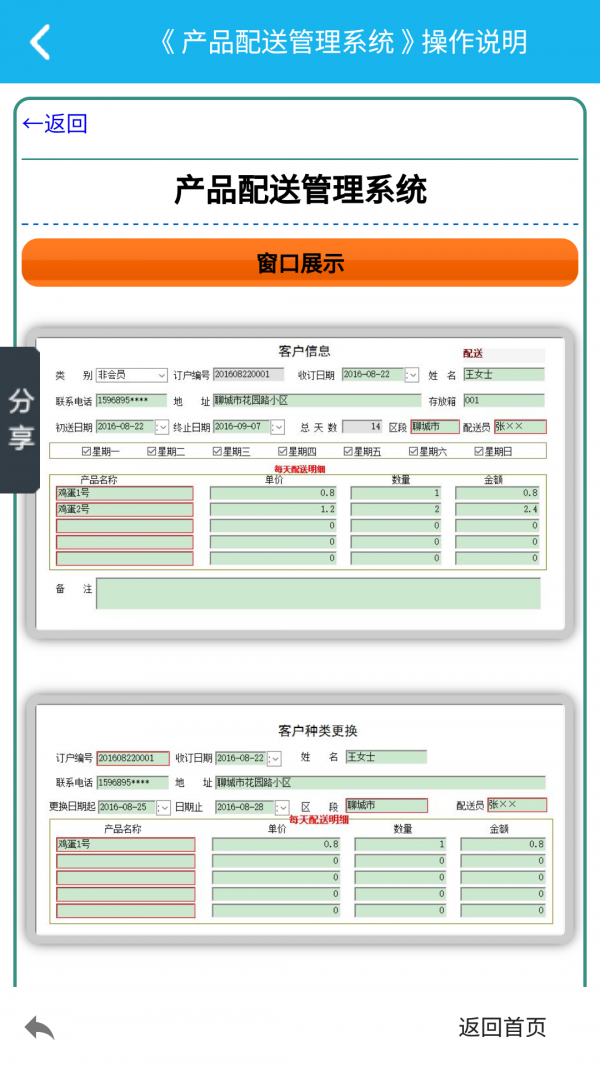
Task: Tap the 产品配送管理系统 heading
Action: pos(300,190)
